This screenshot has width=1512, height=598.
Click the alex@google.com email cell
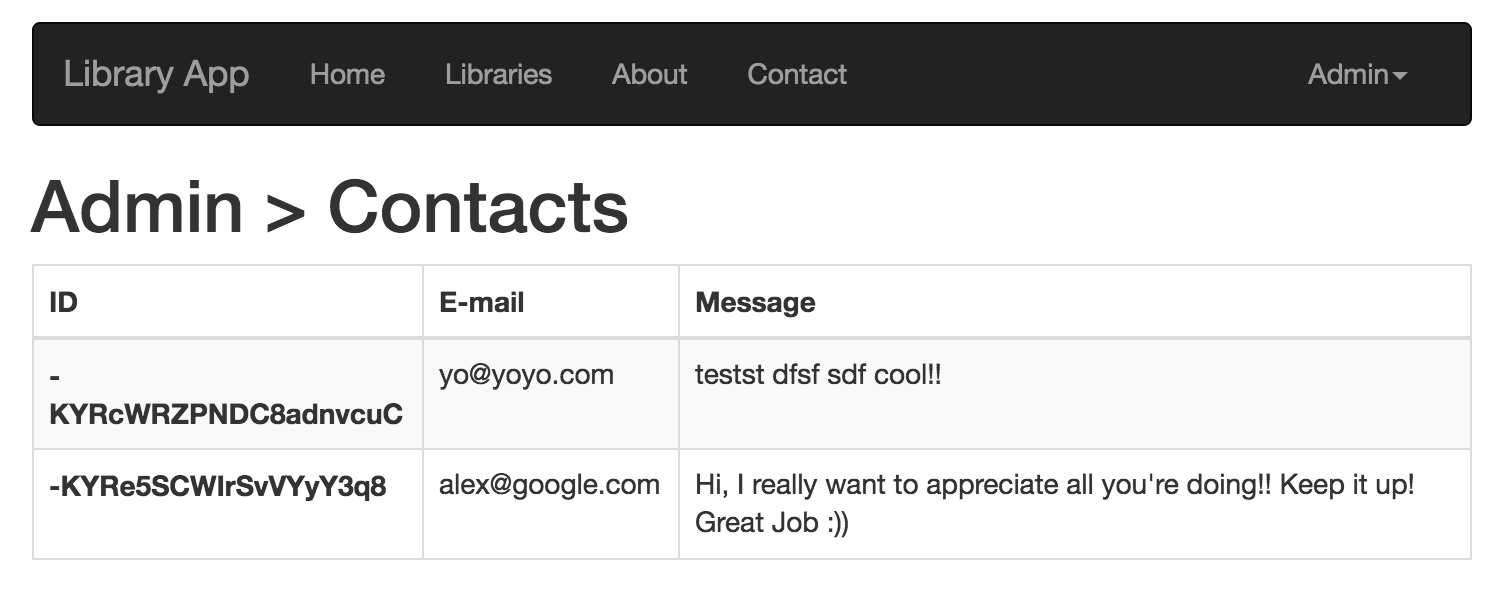[549, 485]
